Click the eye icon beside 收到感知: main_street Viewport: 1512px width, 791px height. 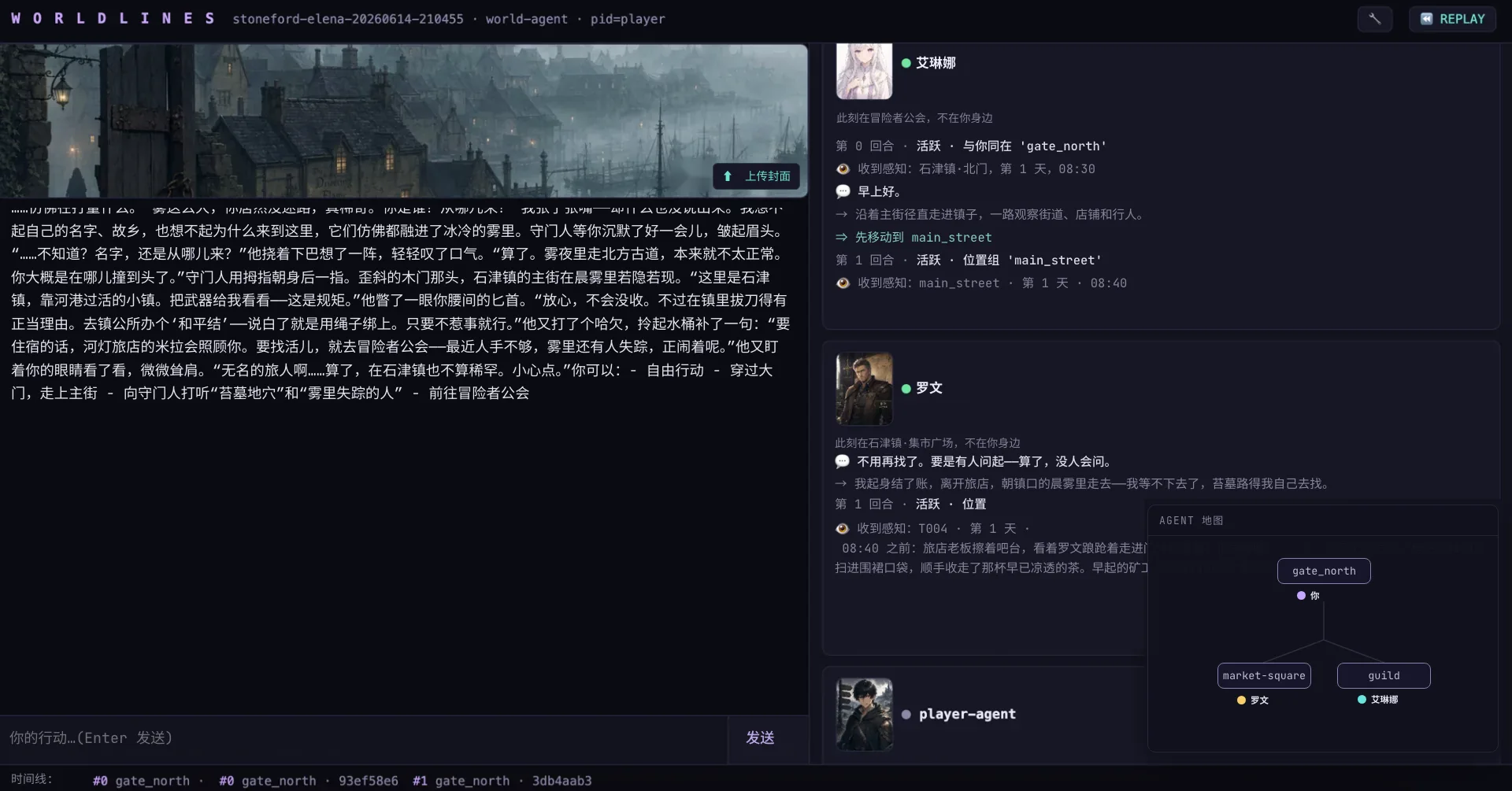pos(843,283)
